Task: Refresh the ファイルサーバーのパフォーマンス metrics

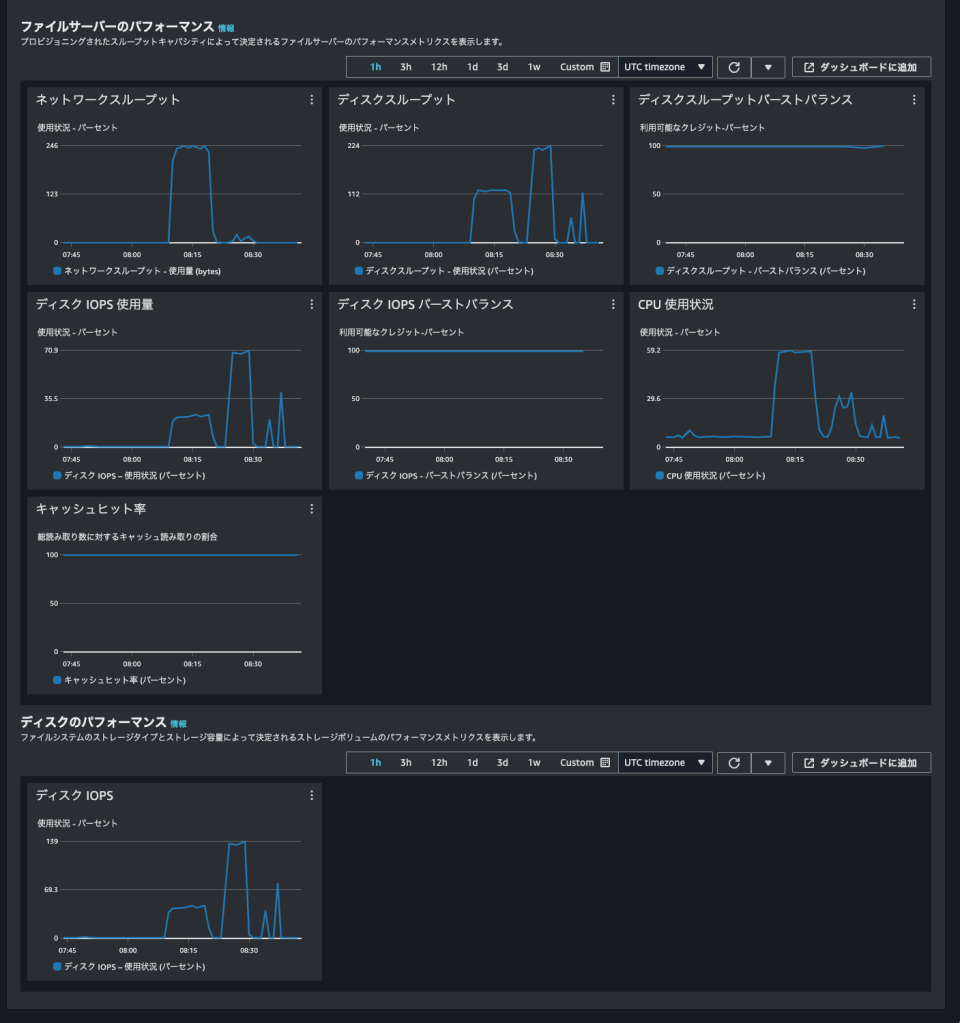Action: 733,67
